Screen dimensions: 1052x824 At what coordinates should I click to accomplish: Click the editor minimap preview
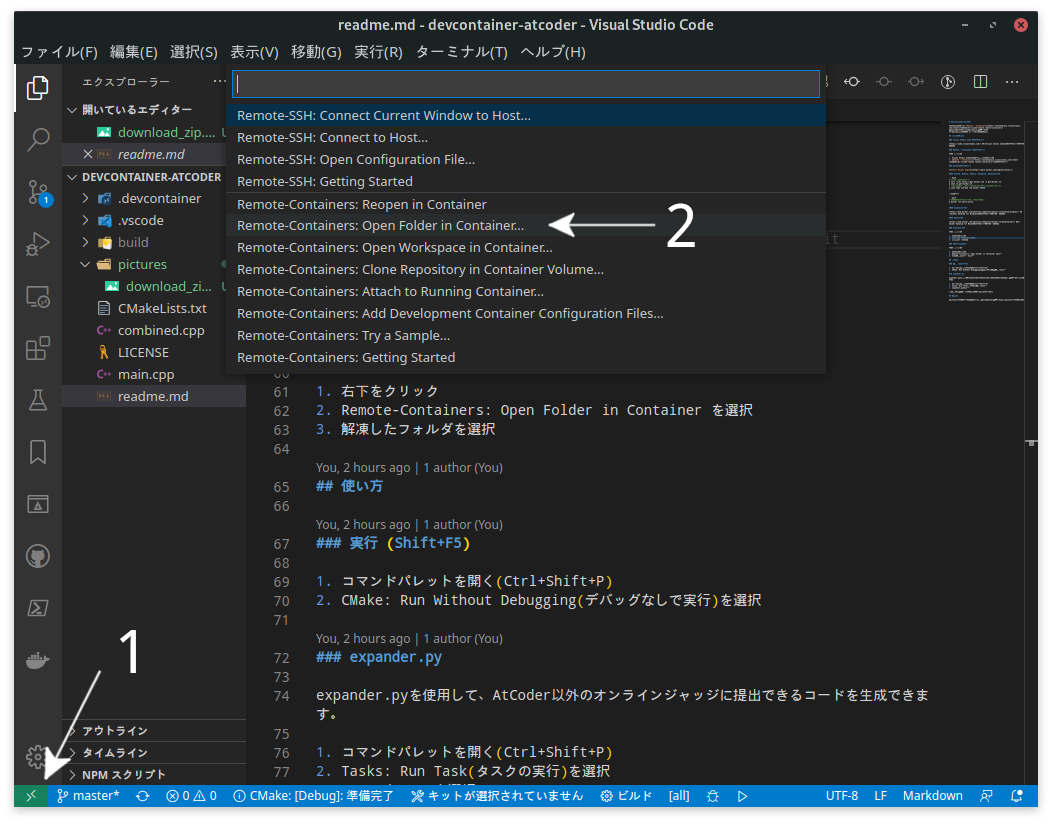pos(986,211)
